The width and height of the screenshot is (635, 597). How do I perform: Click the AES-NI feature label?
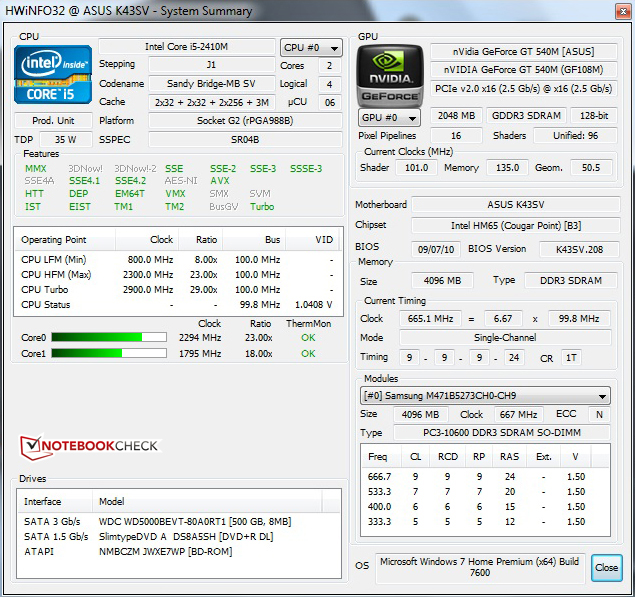pyautogui.click(x=181, y=181)
